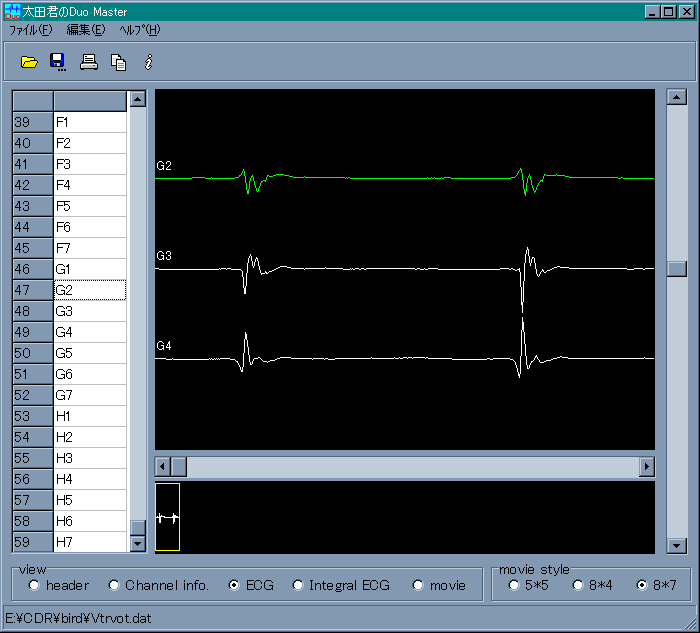The image size is (700, 633).
Task: Open the ファイル(F) menu
Action: [x=30, y=30]
